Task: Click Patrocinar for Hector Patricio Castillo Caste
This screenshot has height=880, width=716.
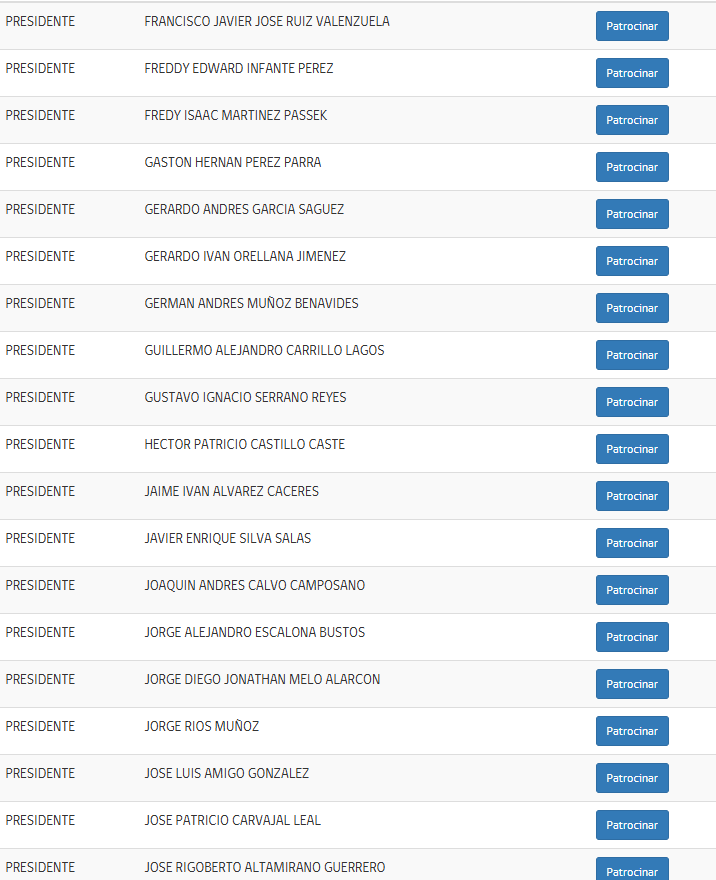Action: pyautogui.click(x=632, y=449)
